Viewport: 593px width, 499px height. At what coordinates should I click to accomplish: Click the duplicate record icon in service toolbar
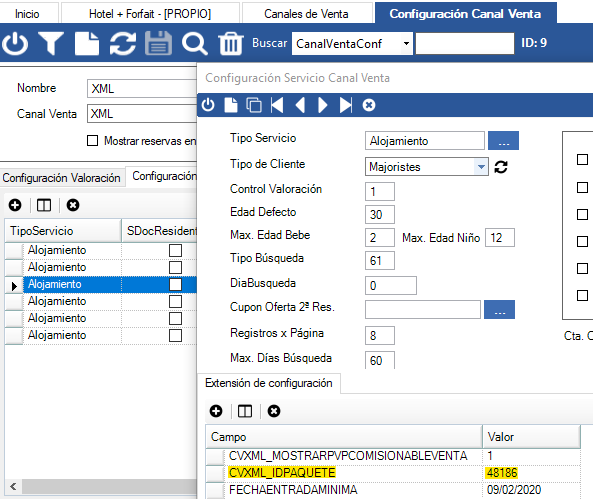(x=254, y=105)
